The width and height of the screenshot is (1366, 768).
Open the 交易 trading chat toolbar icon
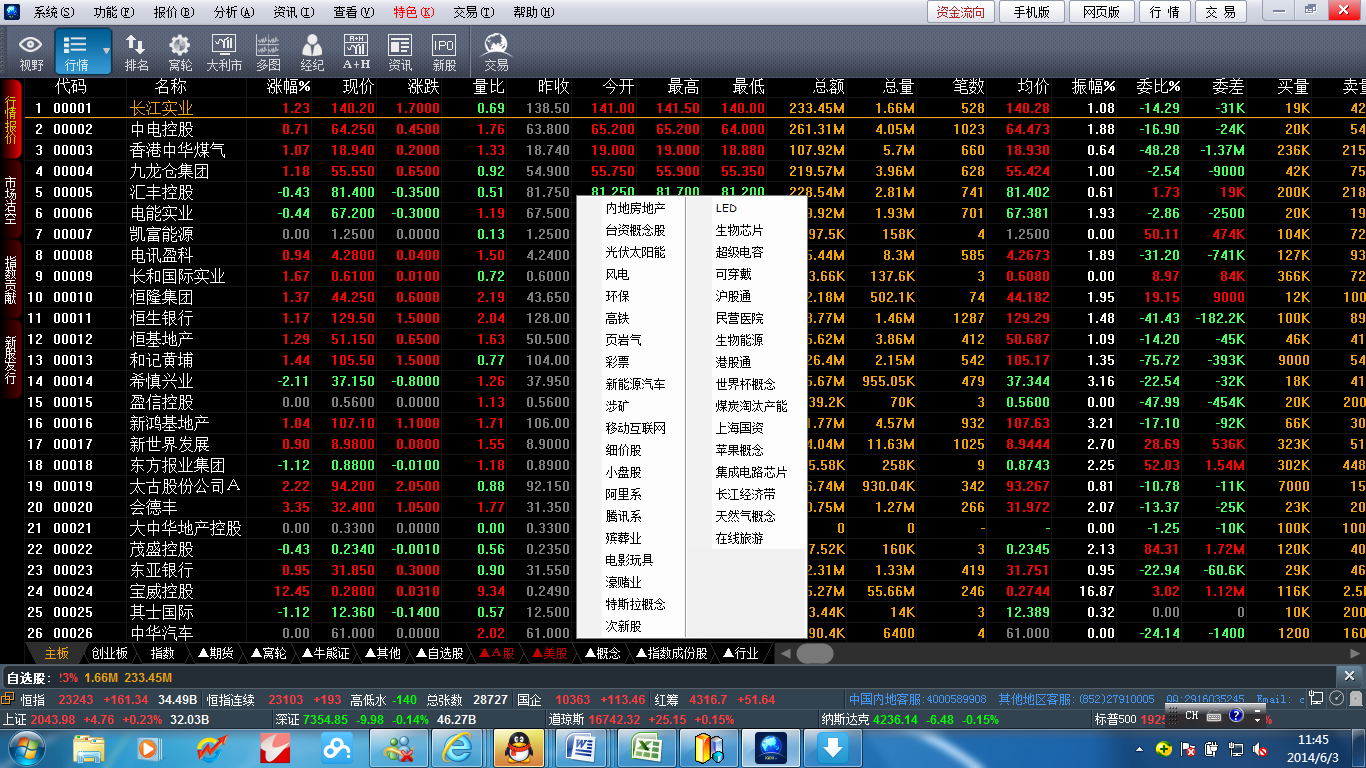pyautogui.click(x=496, y=52)
